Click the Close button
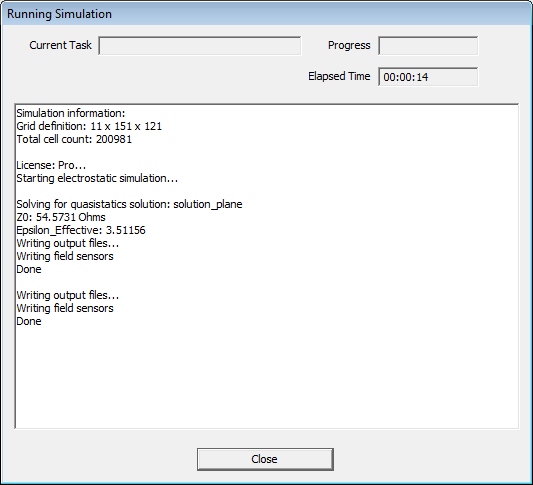Viewport: 533px width, 485px height. (265, 459)
